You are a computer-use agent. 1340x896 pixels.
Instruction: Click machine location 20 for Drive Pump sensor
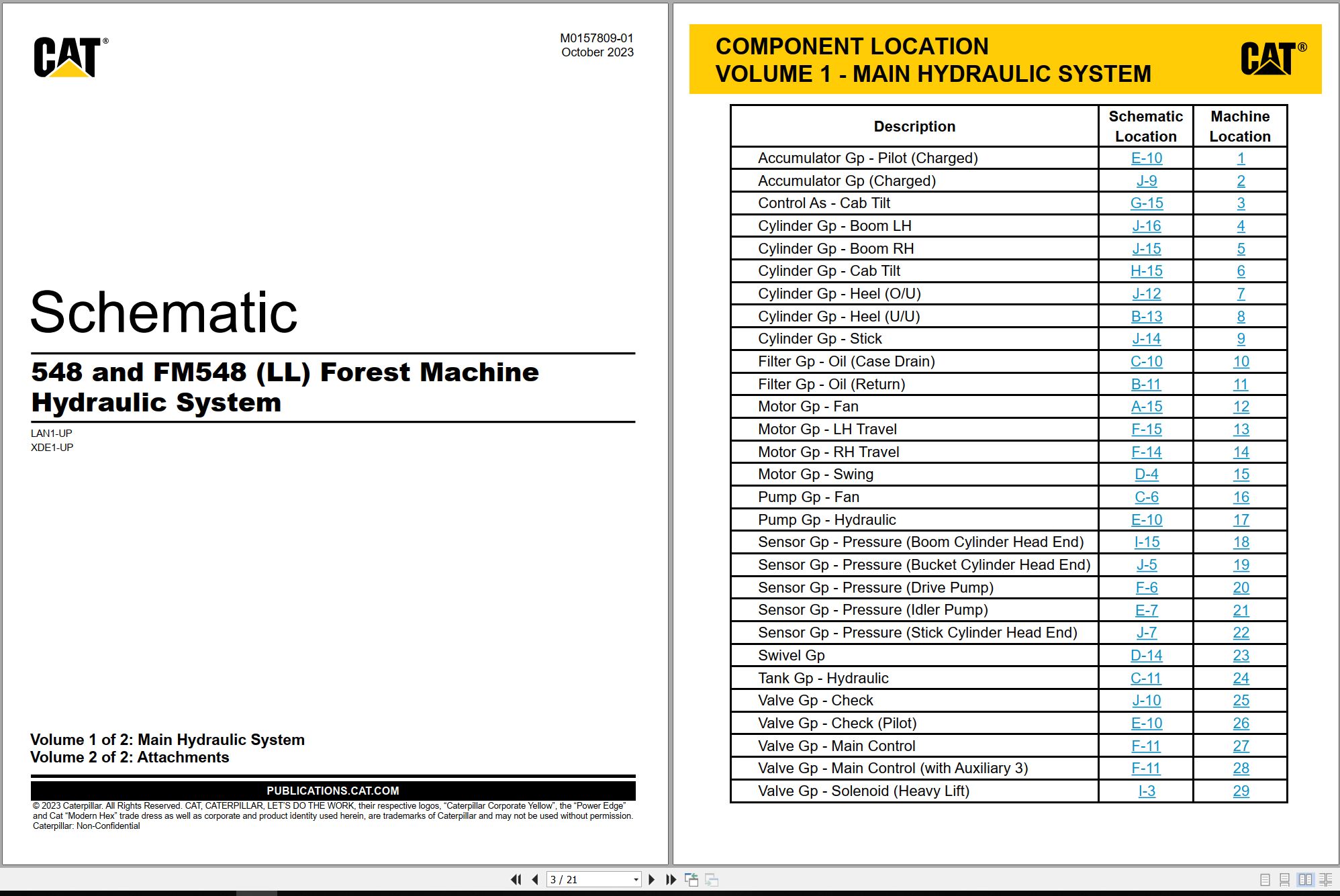(x=1241, y=588)
